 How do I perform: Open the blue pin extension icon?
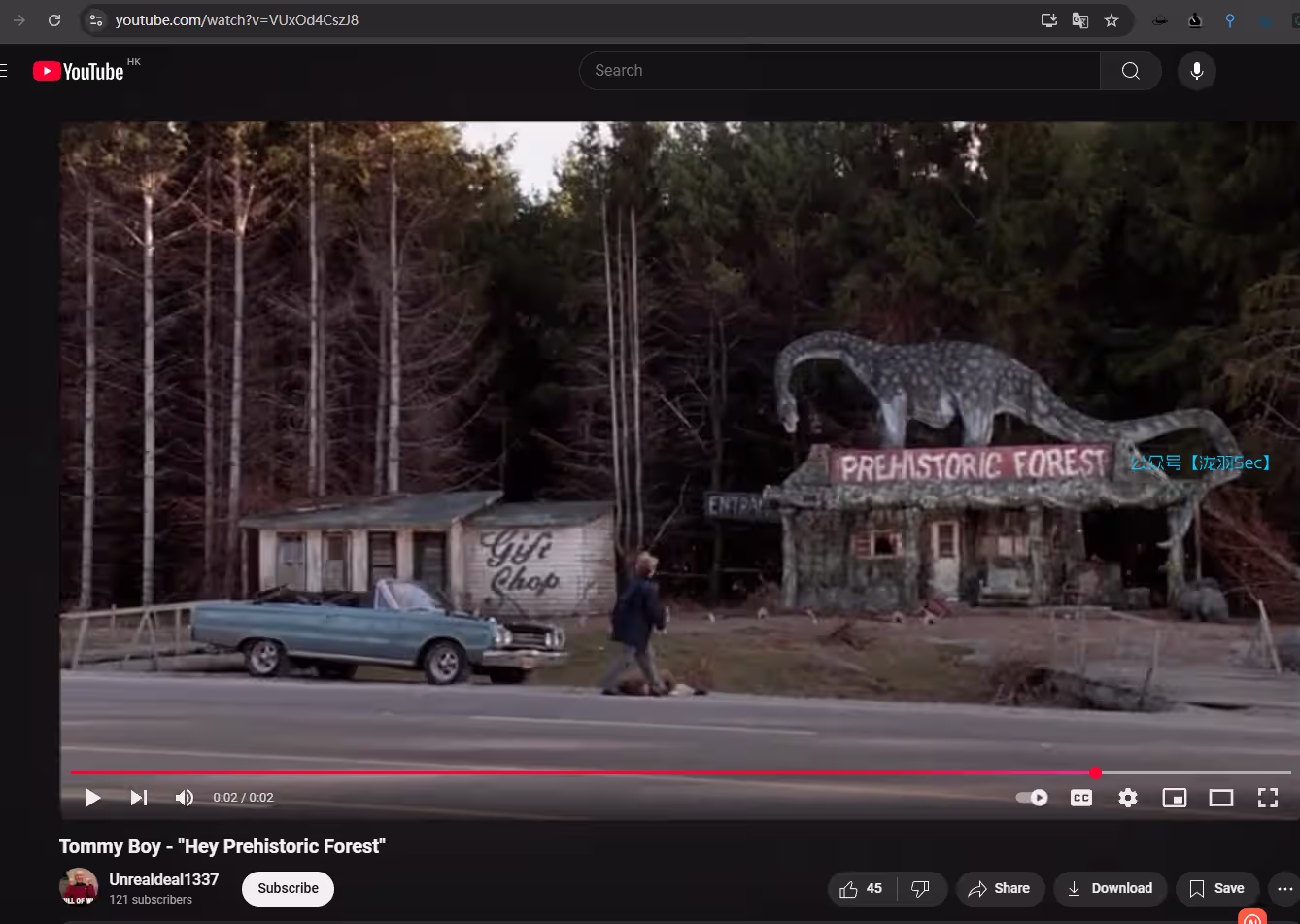[x=1230, y=20]
